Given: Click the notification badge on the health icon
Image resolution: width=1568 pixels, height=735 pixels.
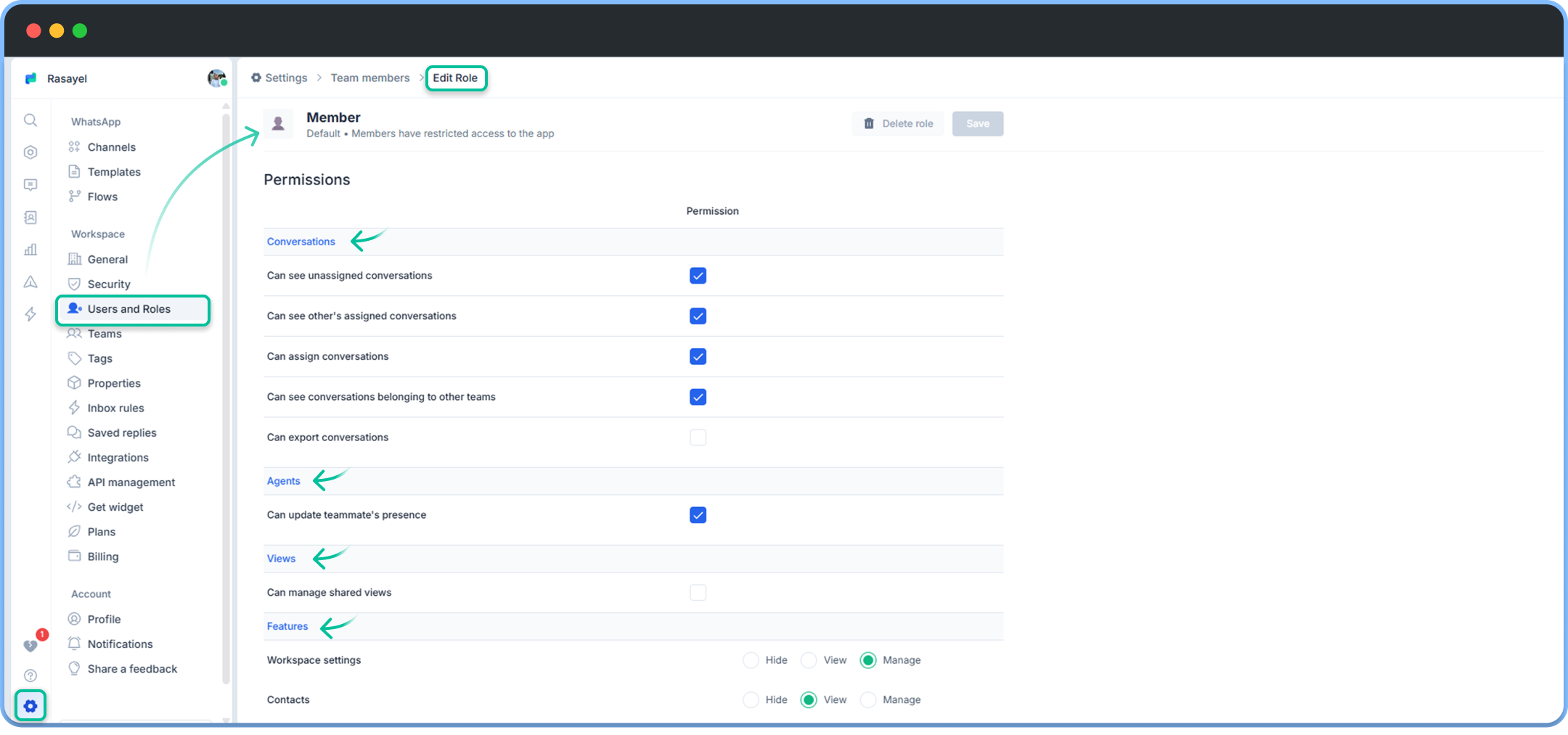Looking at the screenshot, I should pos(42,634).
